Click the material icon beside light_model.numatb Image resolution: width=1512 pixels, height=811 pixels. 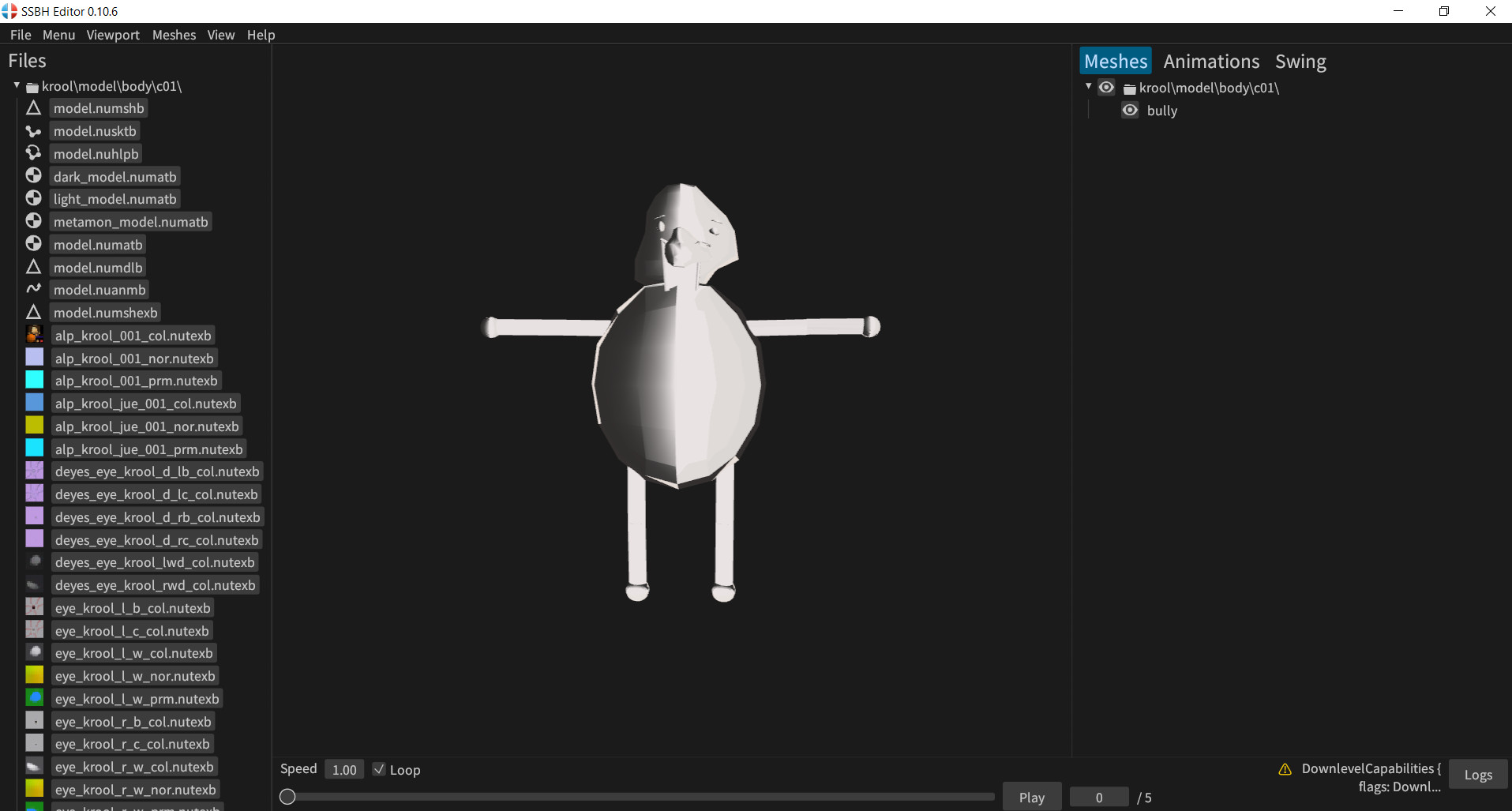point(33,198)
